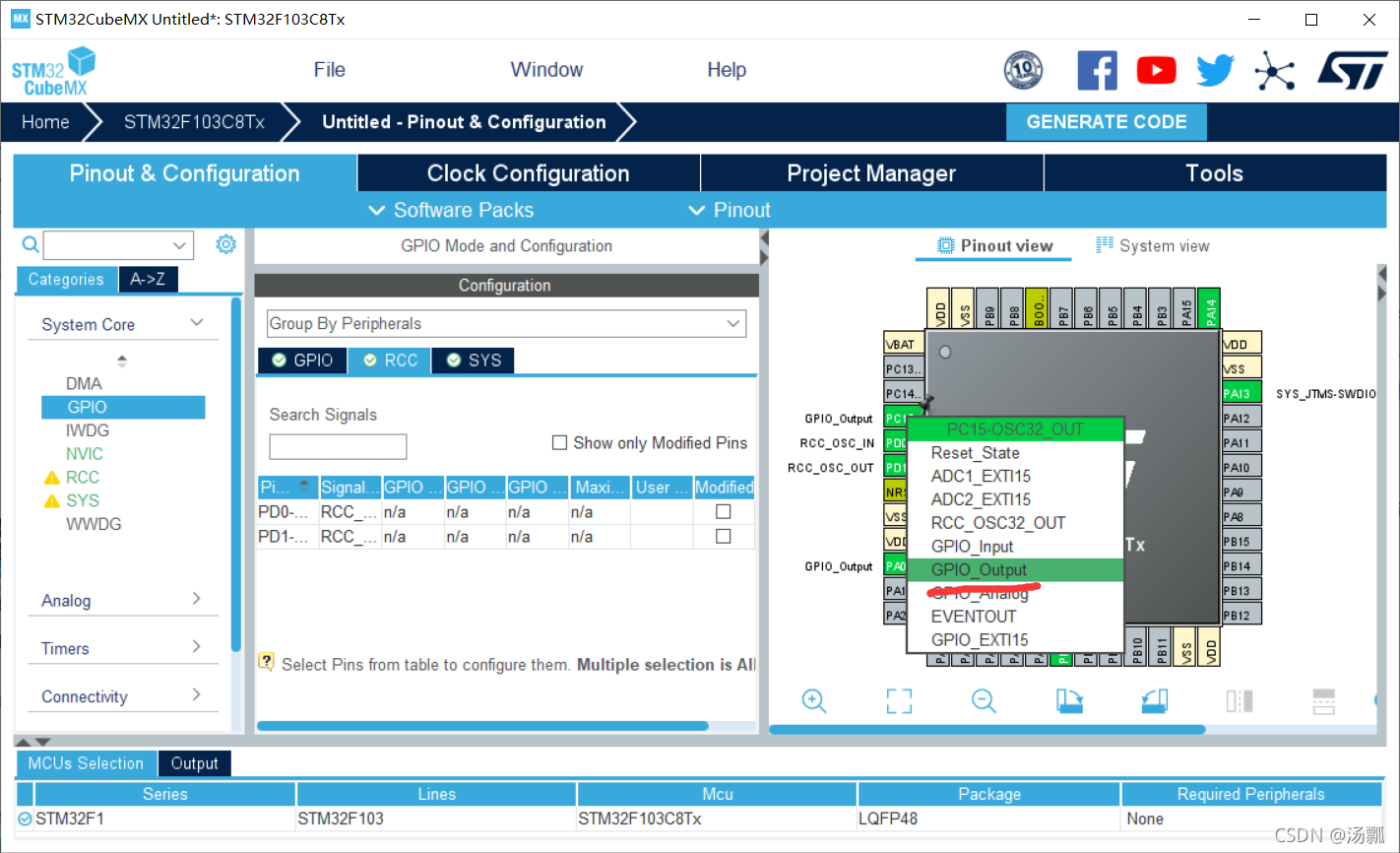Zoom out of the pinout view
The image size is (1400, 853).
(984, 700)
